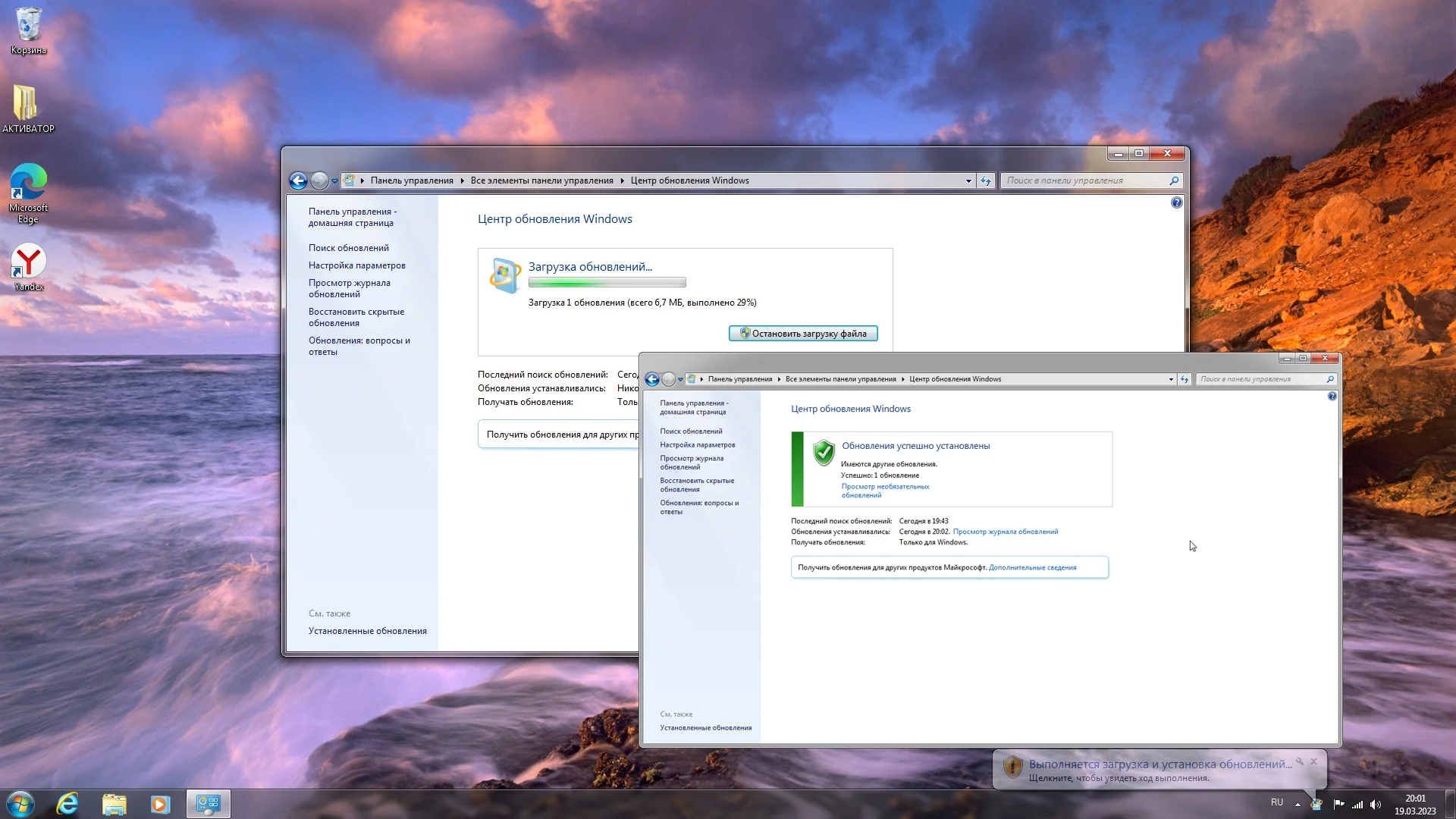
Task: Click the Start button orb
Action: (20, 804)
